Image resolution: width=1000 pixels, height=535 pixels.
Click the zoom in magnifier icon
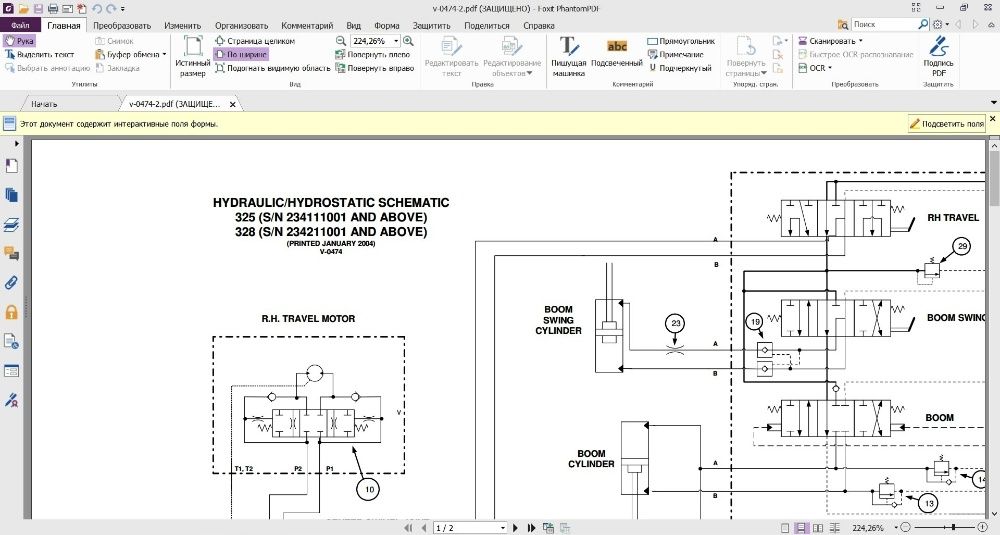pyautogui.click(x=410, y=41)
